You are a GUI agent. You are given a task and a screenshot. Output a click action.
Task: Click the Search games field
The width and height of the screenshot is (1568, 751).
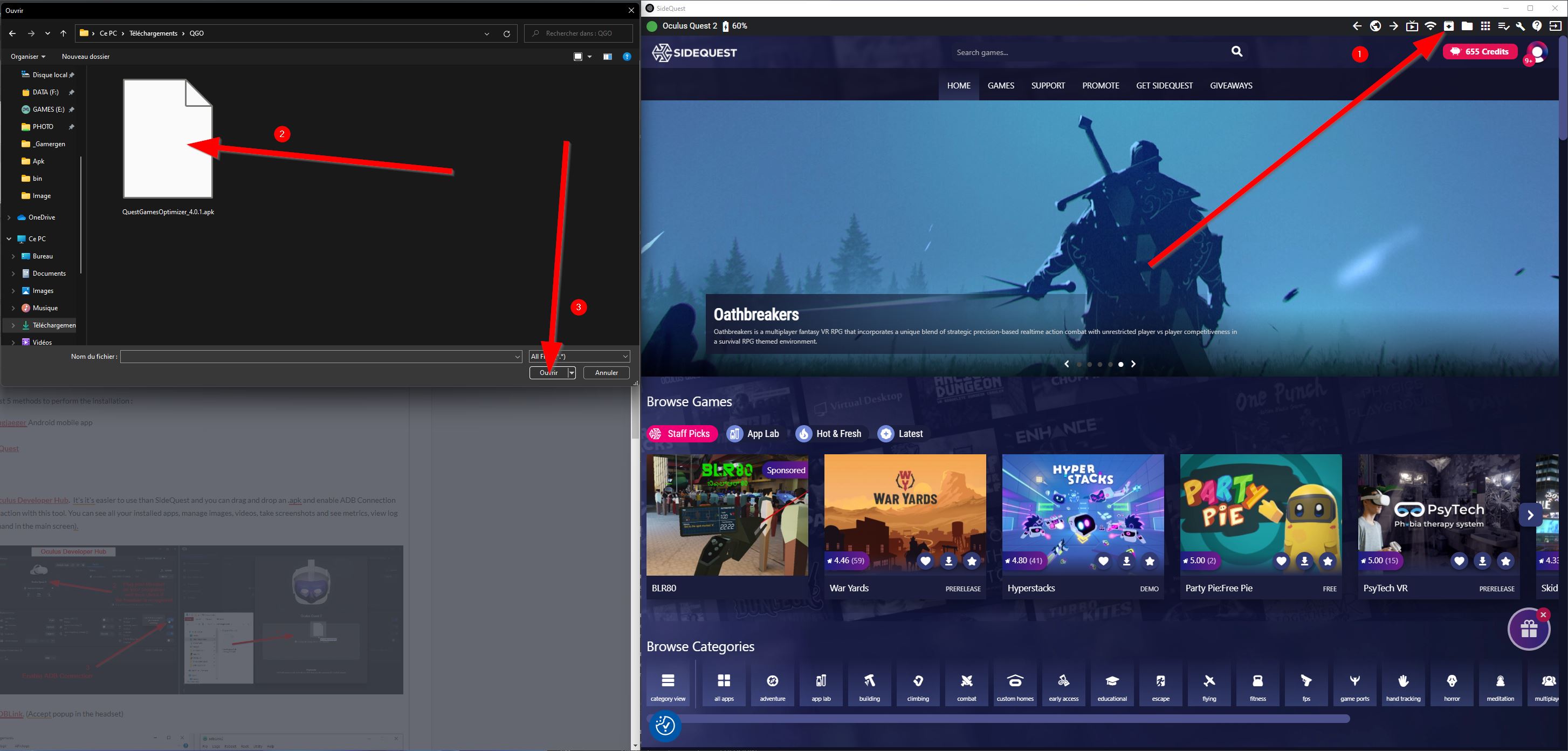[x=1090, y=52]
